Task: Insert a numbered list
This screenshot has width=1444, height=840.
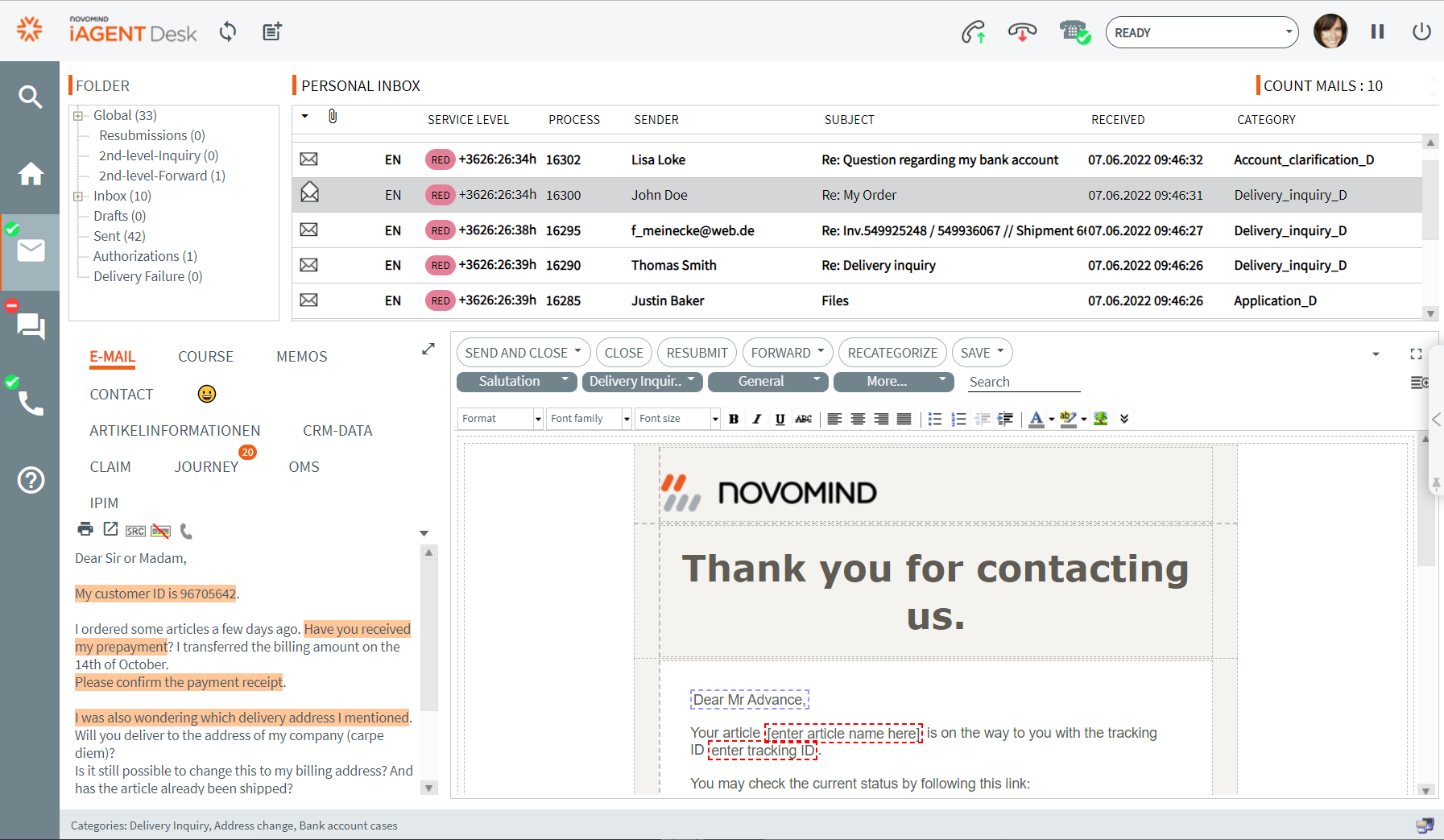Action: coord(958,419)
